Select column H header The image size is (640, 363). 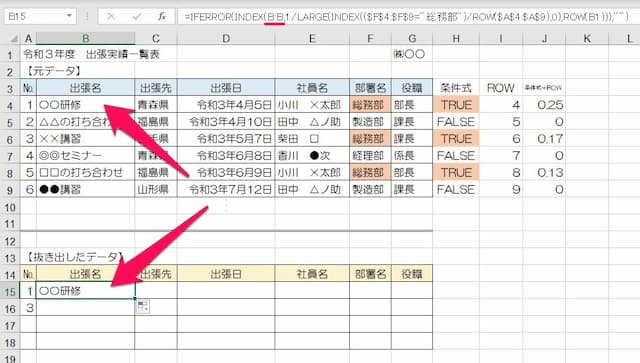click(456, 39)
